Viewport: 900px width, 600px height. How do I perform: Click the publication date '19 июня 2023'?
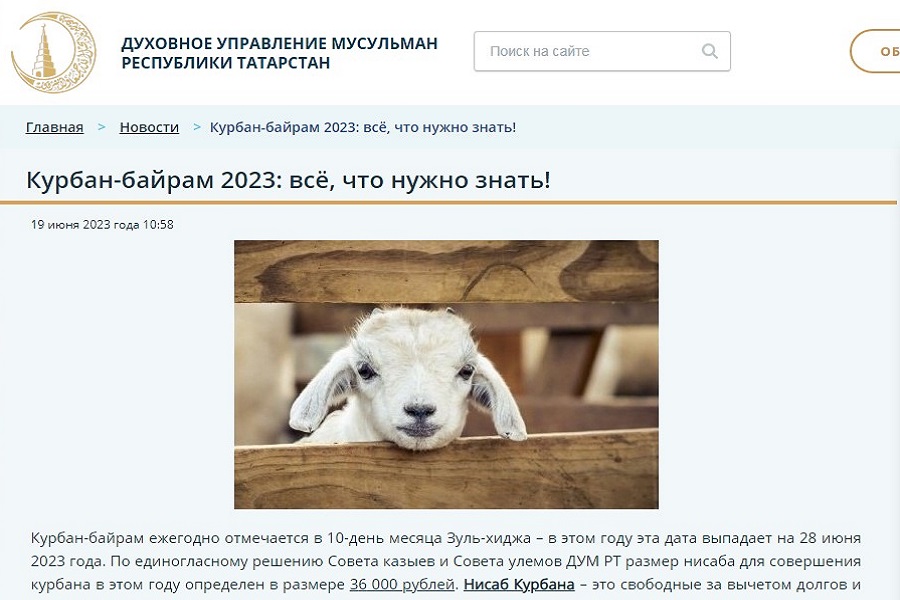tap(102, 224)
